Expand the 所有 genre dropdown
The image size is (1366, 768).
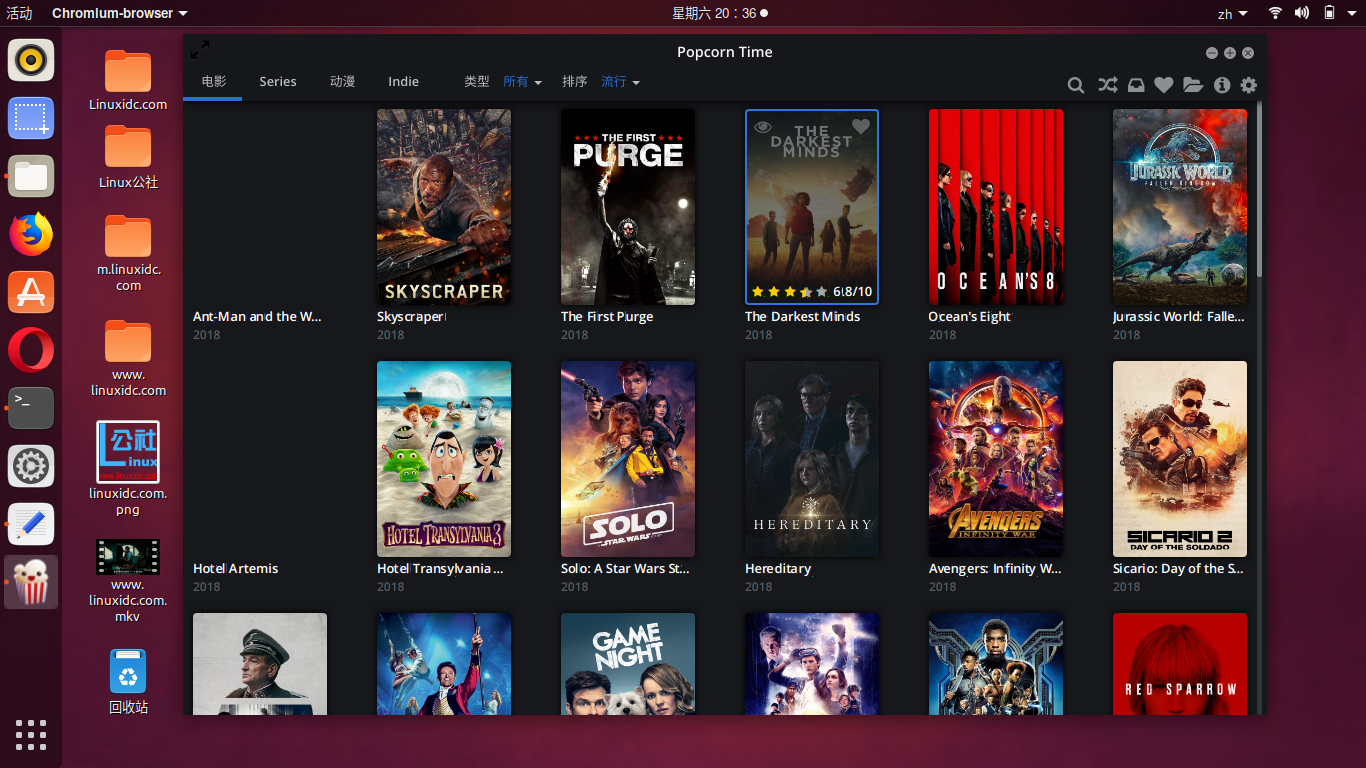click(522, 82)
